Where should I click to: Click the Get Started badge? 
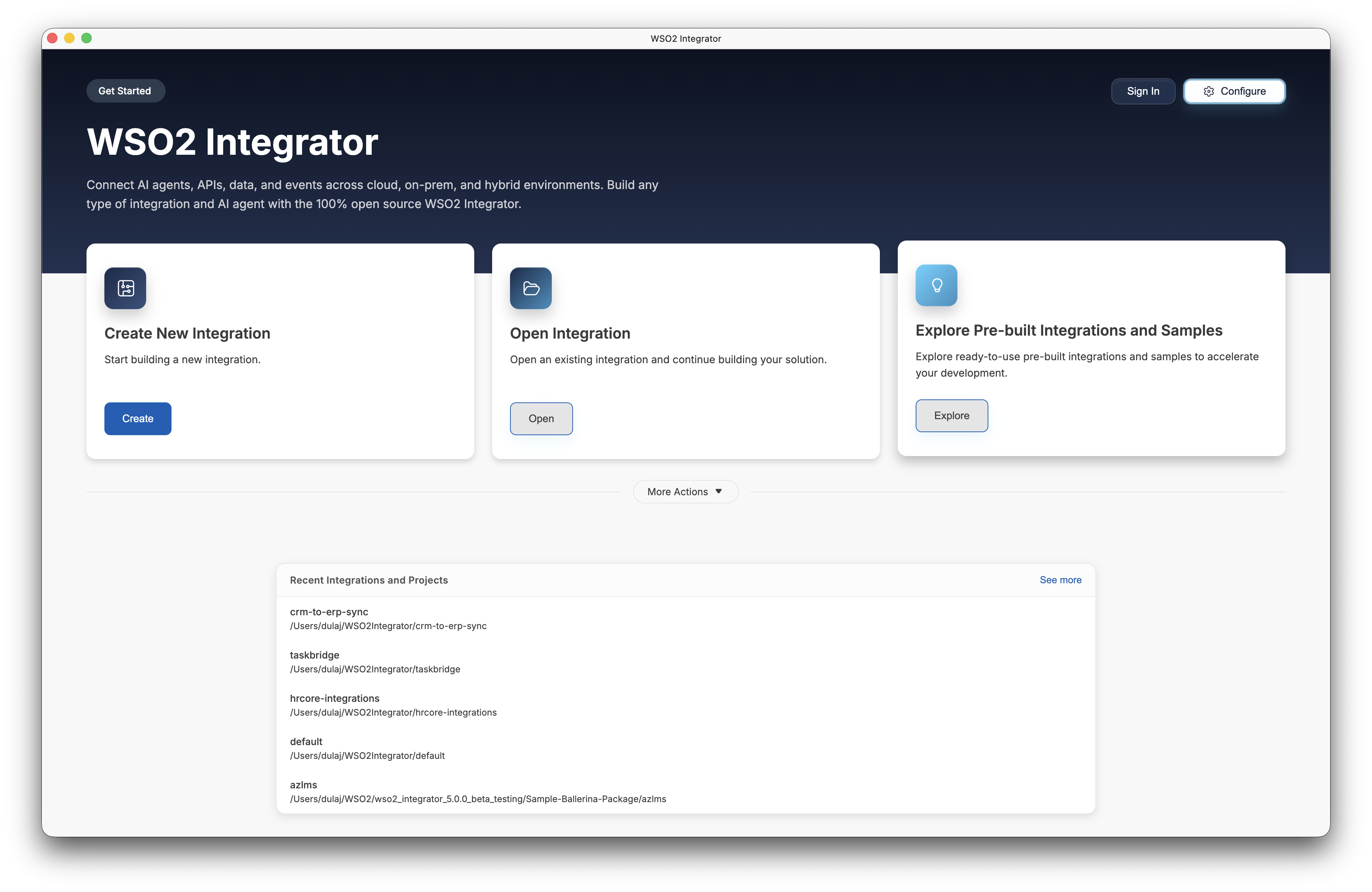[125, 91]
